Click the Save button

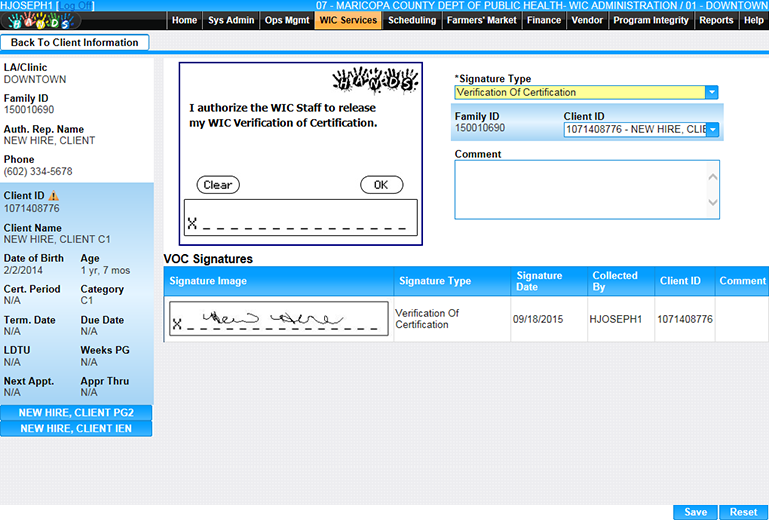coord(695,512)
